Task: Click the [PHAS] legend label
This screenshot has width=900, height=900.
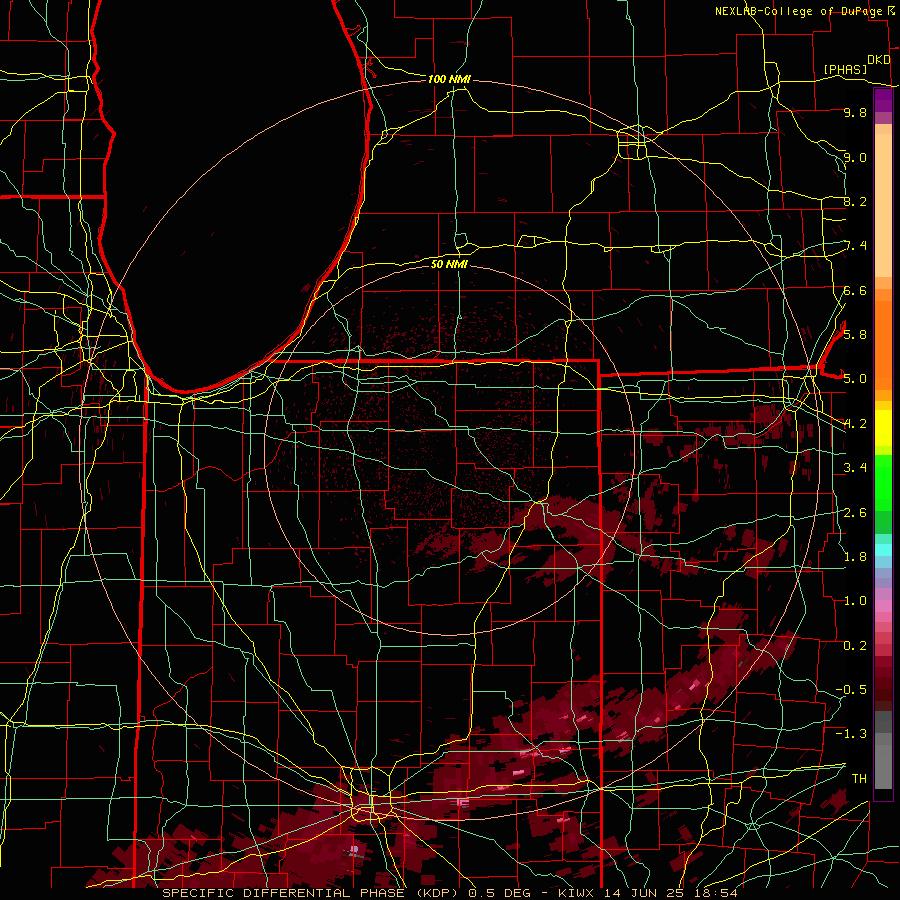Action: [x=845, y=69]
